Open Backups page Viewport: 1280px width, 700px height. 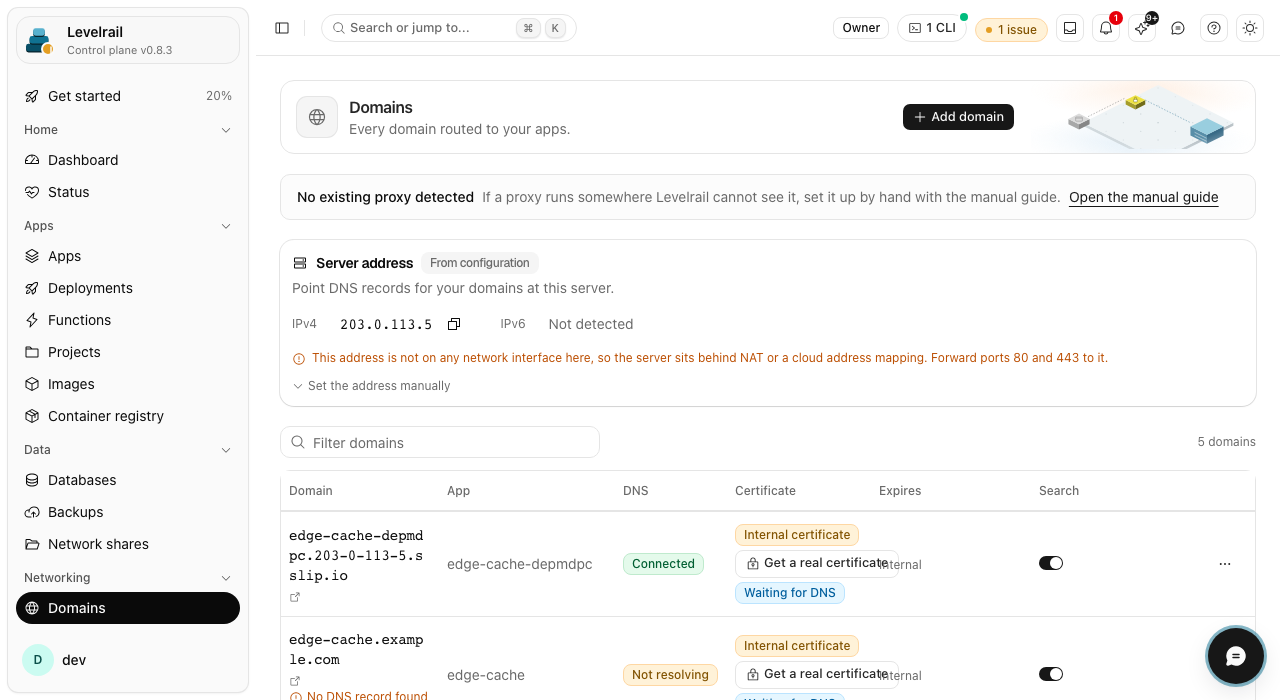[x=128, y=512]
